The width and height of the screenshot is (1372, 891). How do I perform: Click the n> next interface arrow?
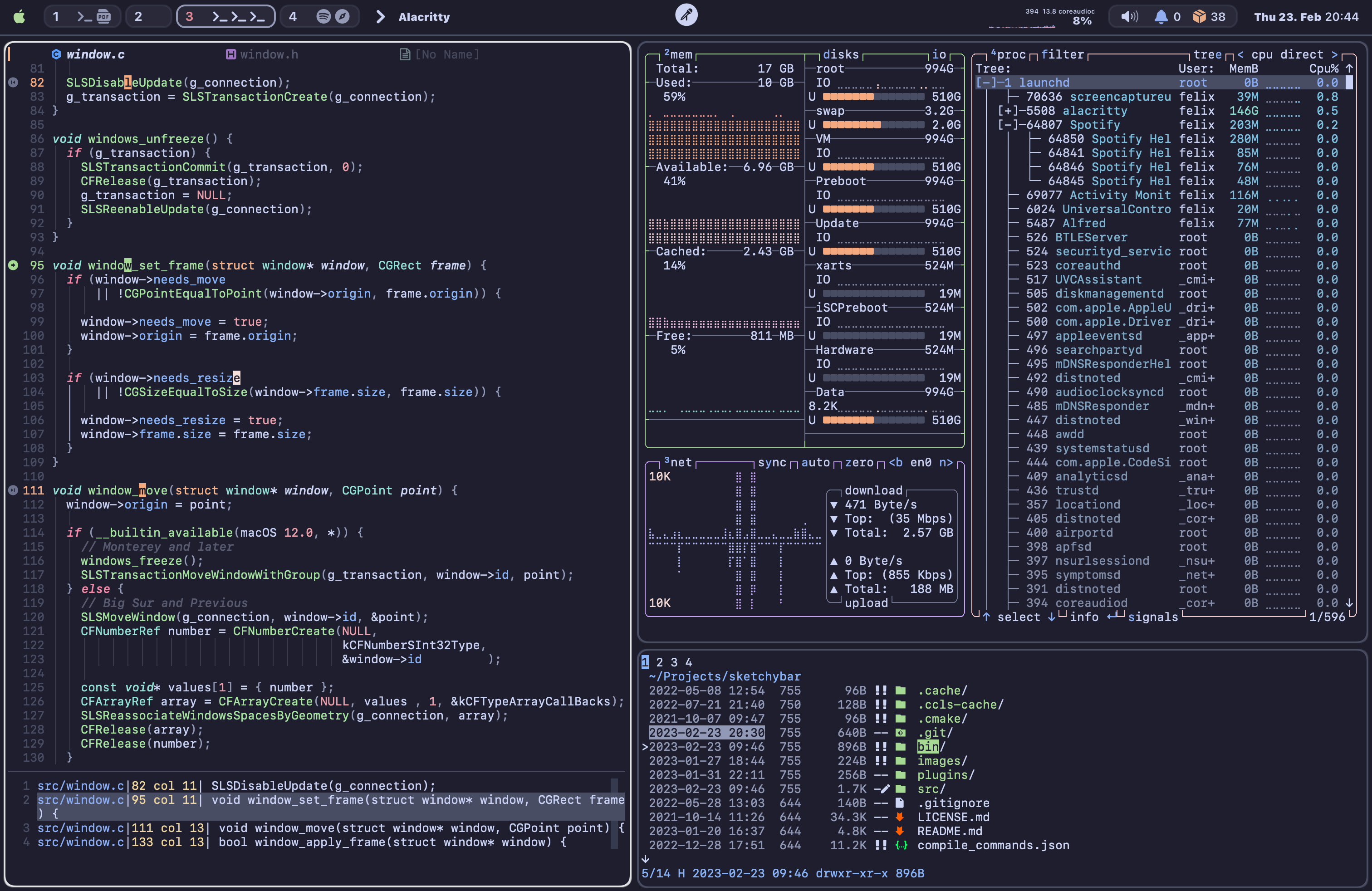coord(946,462)
